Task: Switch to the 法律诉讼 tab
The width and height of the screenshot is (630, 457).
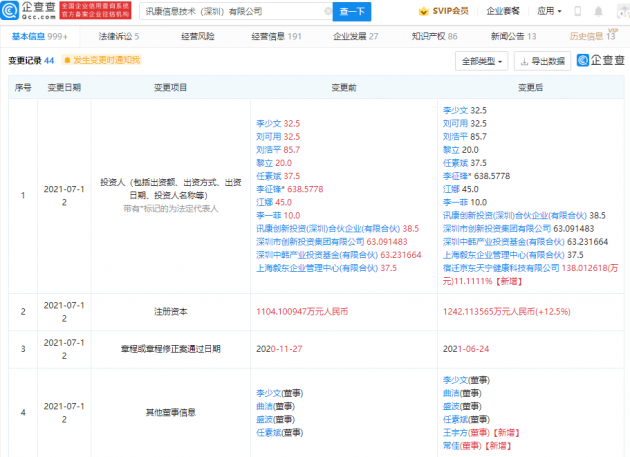Action: pyautogui.click(x=119, y=37)
